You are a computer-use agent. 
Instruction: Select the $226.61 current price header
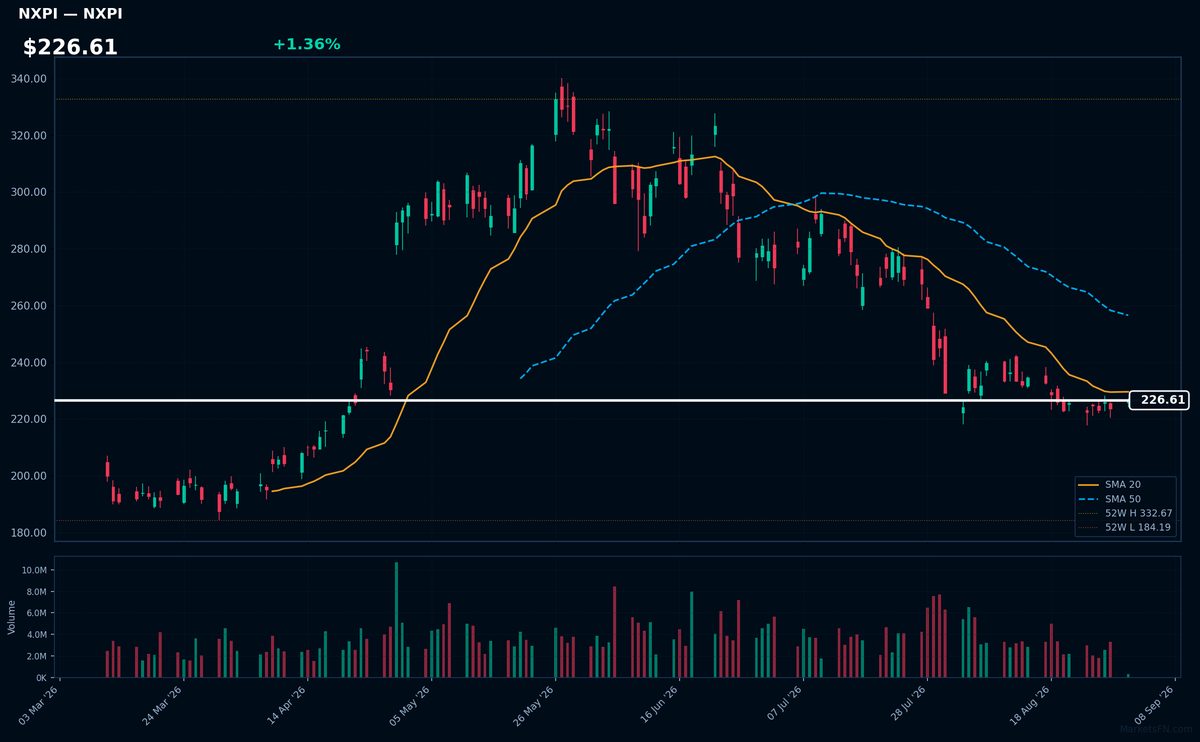[x=70, y=47]
